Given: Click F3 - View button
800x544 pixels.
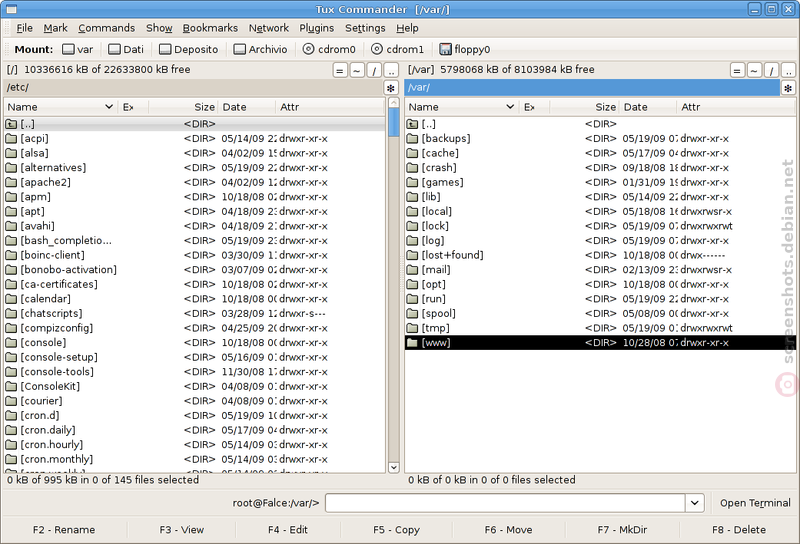Looking at the screenshot, I should pyautogui.click(x=182, y=530).
